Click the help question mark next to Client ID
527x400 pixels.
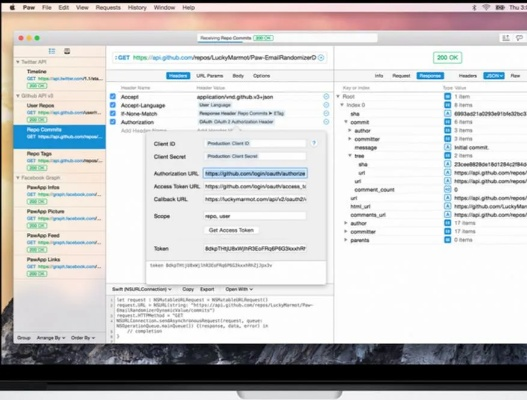[x=314, y=143]
